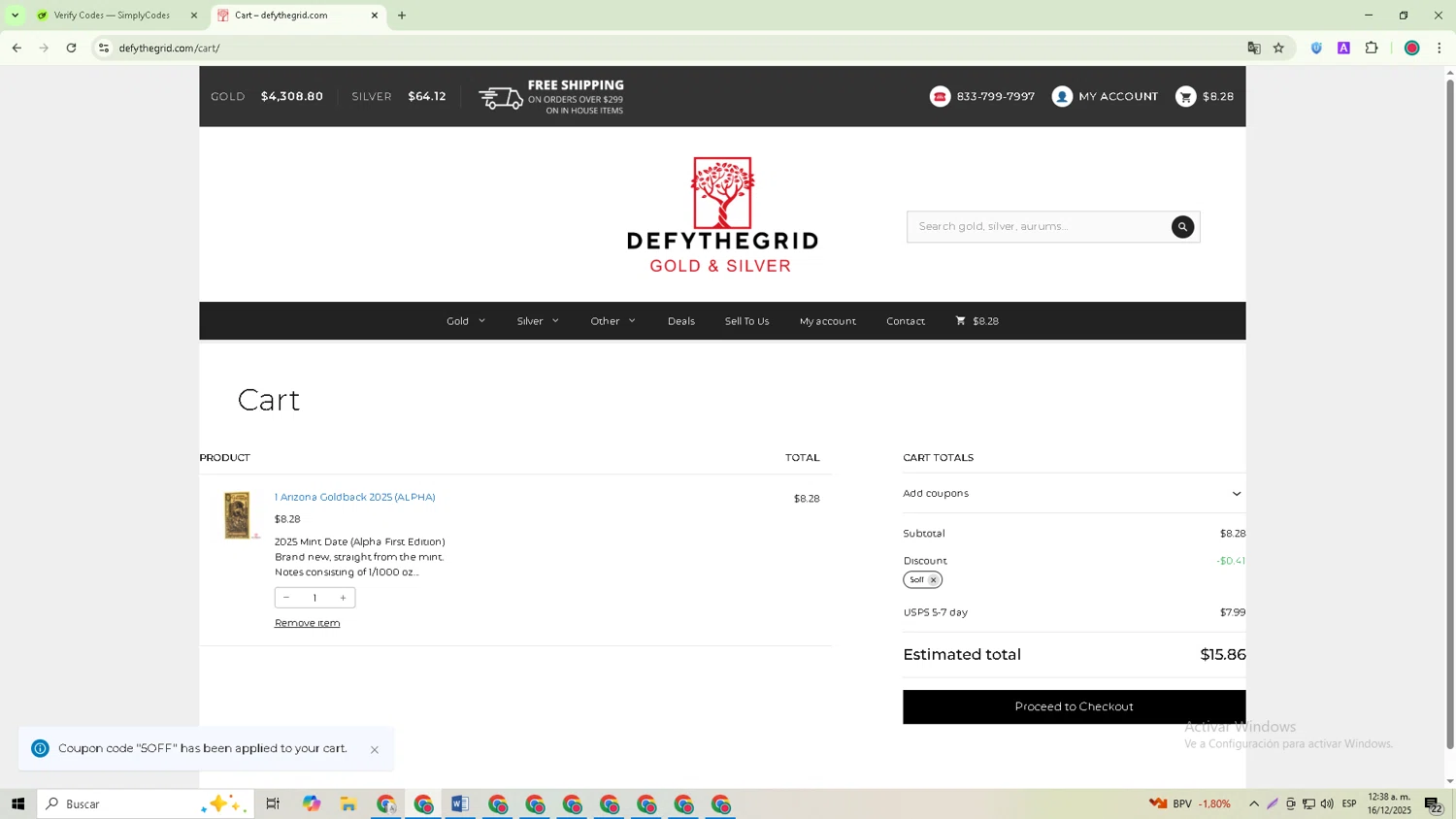Open Copilot from the taskbar
1456x819 pixels.
(x=311, y=804)
